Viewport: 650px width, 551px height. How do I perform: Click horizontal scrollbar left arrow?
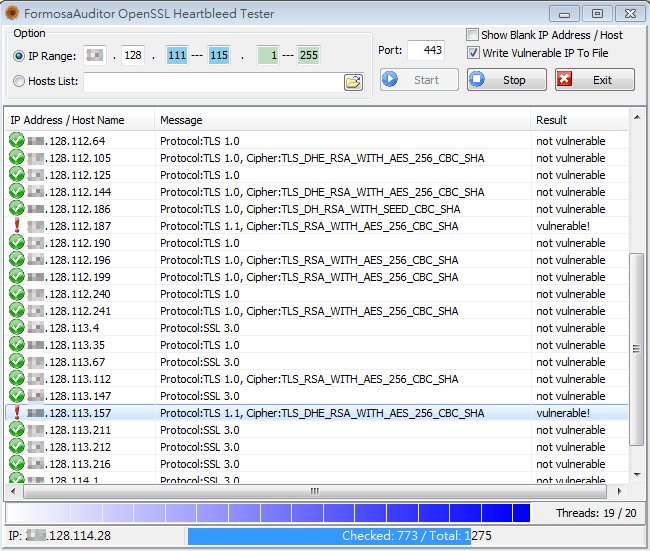point(13,491)
